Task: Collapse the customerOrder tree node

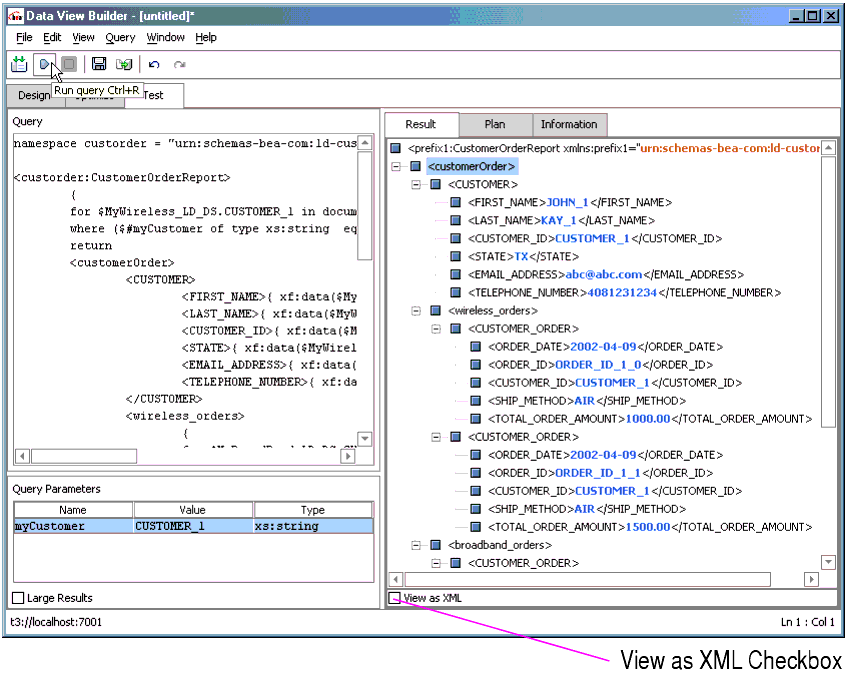Action: pos(396,167)
